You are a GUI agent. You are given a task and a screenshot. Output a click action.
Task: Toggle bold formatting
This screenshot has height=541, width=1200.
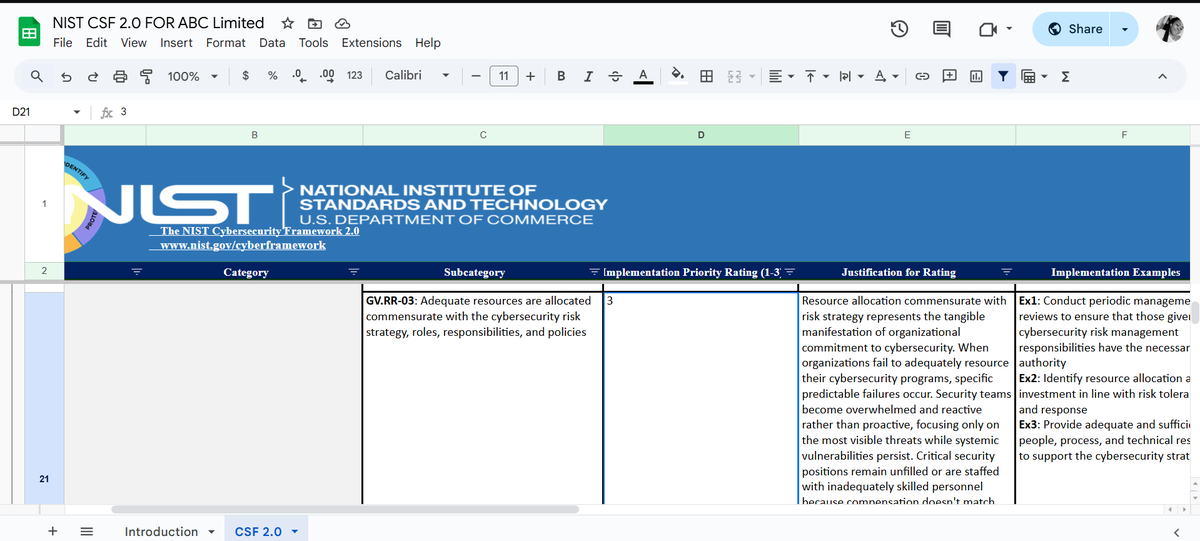click(x=561, y=76)
